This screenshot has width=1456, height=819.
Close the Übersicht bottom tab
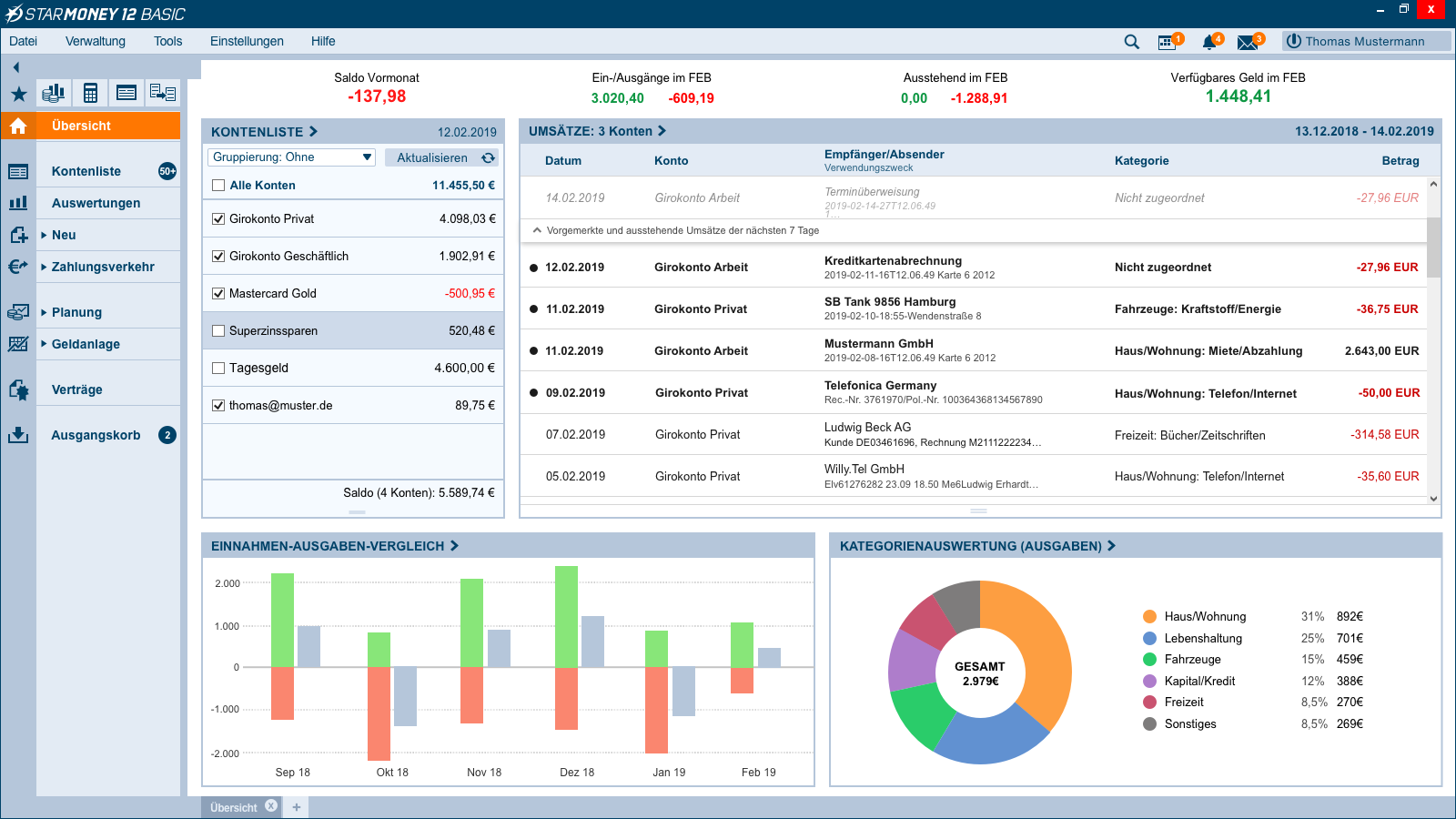click(271, 806)
